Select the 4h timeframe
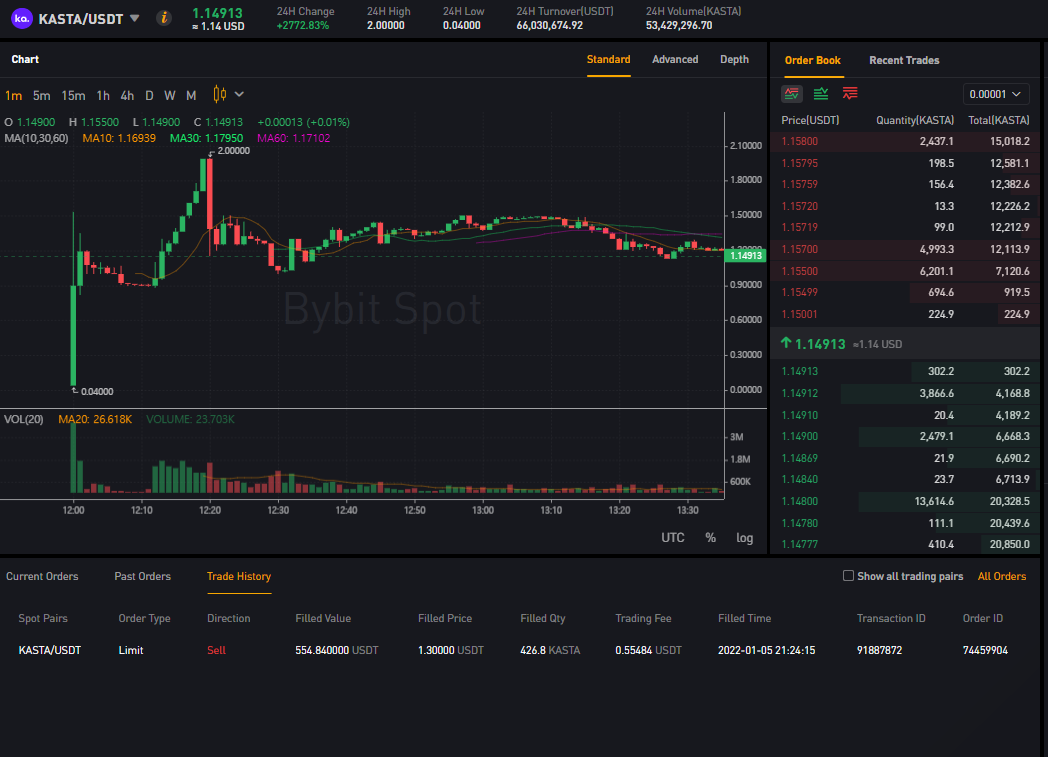The height and width of the screenshot is (757, 1048). click(x=127, y=96)
